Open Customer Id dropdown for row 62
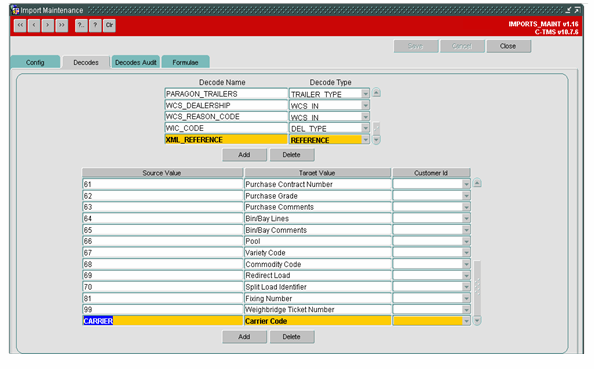Viewport: 594px width, 369px height. (x=466, y=195)
